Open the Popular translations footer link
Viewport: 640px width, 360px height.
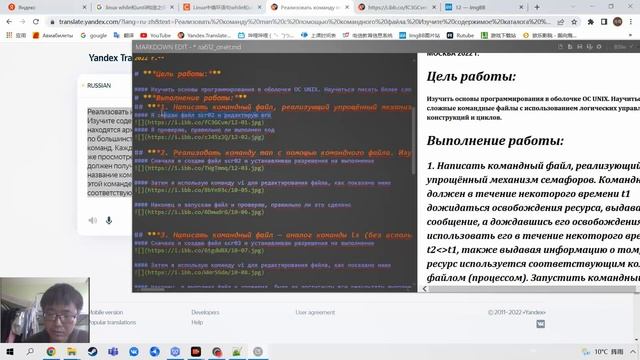pos(113,322)
